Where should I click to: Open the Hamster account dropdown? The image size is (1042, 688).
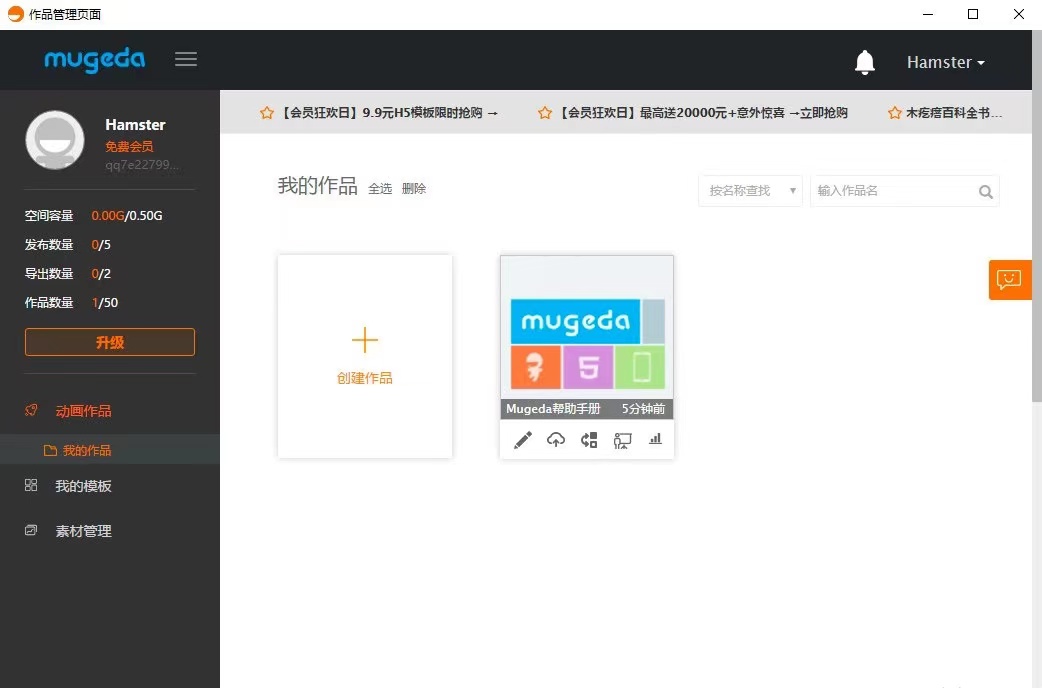945,62
